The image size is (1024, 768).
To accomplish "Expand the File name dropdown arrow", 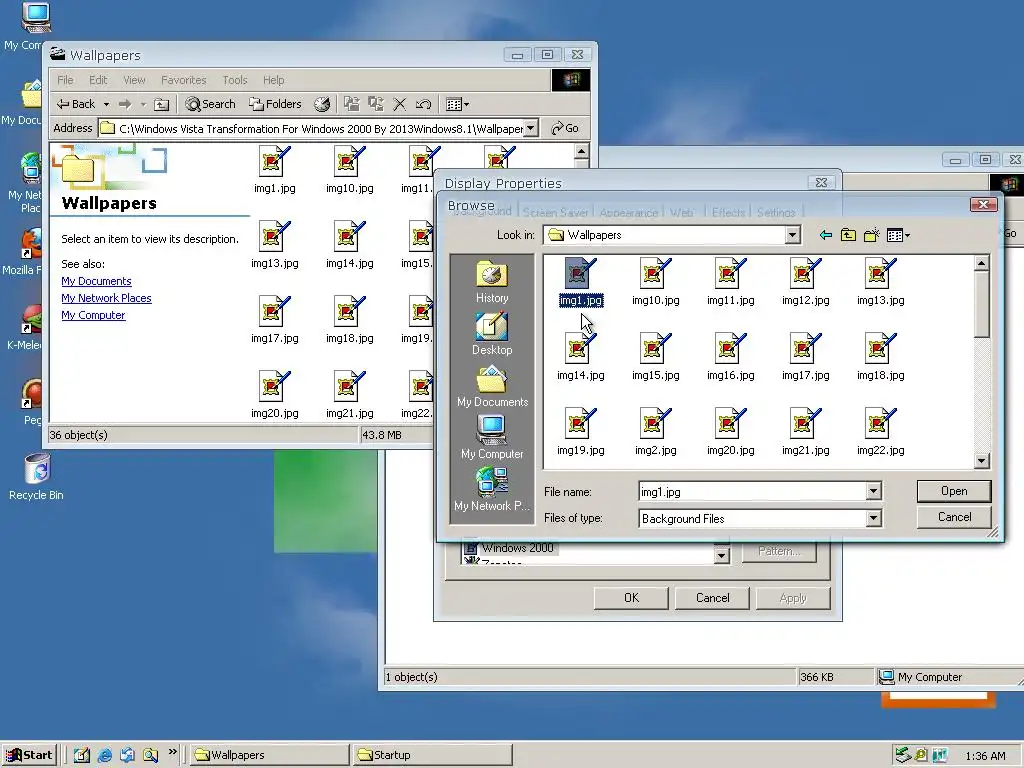I will tap(873, 491).
